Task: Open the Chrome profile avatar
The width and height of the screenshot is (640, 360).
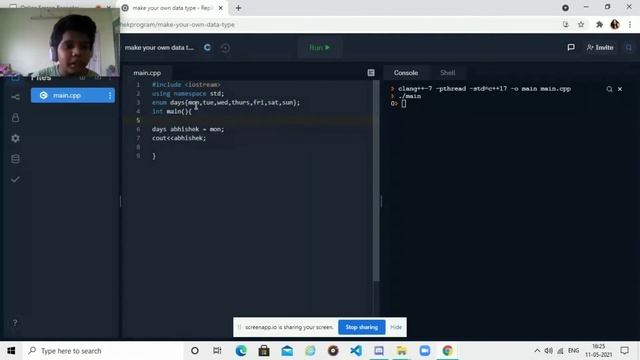Action: [615, 24]
